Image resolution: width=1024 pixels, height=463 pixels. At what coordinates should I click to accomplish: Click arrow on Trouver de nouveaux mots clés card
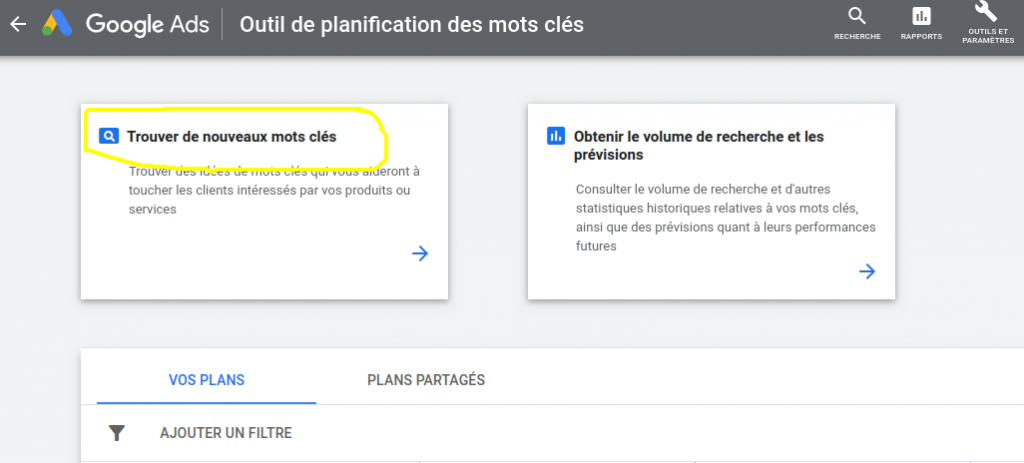(420, 253)
